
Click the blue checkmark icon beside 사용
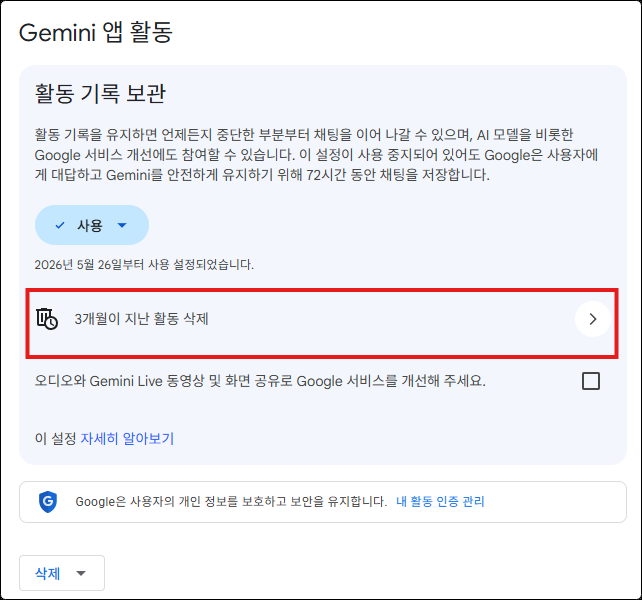60,225
